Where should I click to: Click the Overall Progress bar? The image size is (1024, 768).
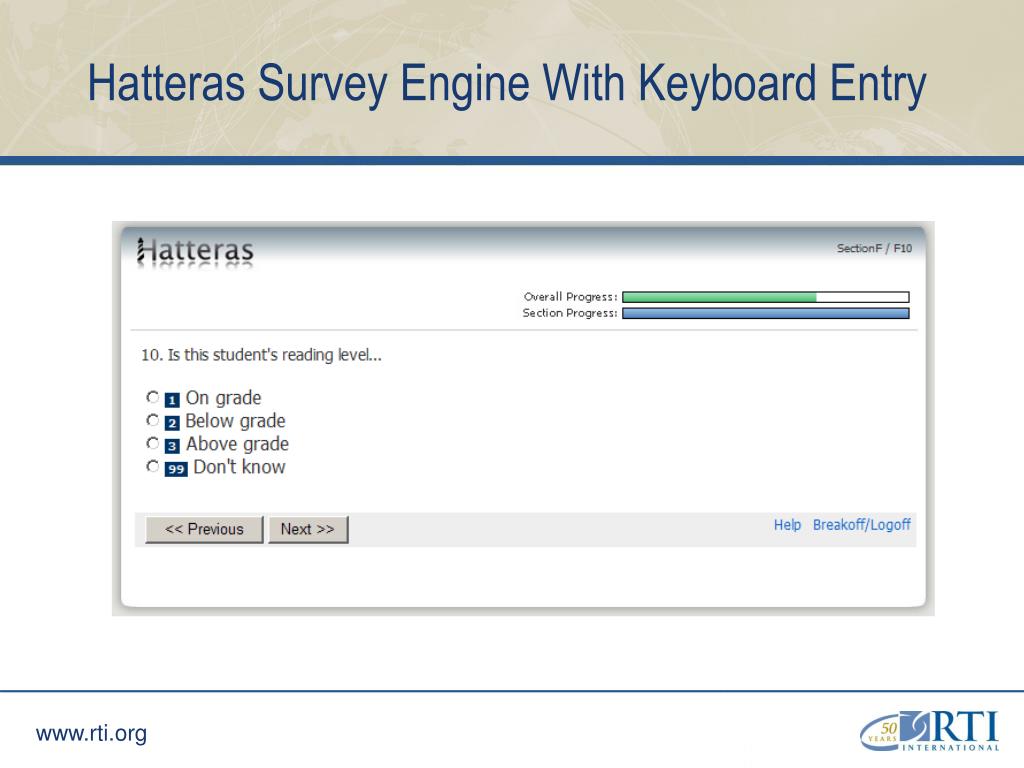pos(765,297)
